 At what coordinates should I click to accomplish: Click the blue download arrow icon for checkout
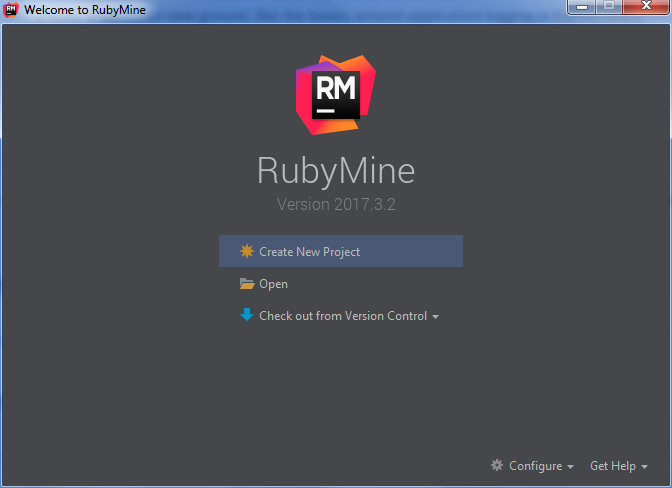pyautogui.click(x=247, y=315)
